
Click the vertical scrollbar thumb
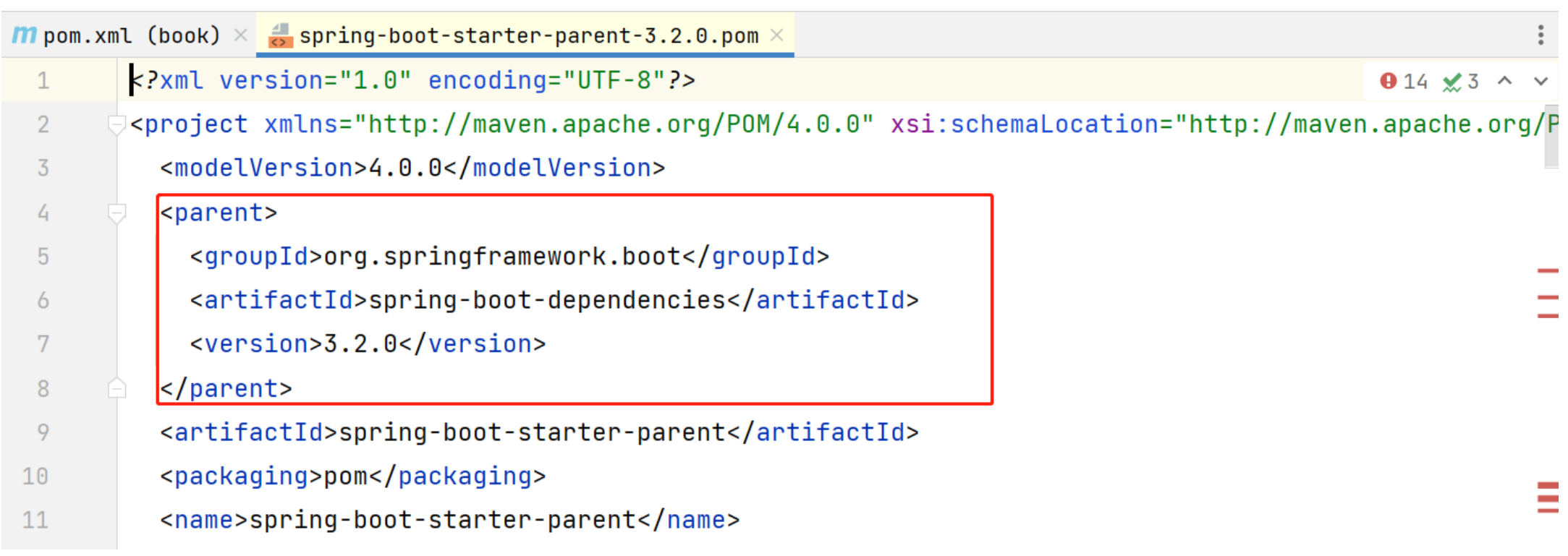tap(1551, 137)
